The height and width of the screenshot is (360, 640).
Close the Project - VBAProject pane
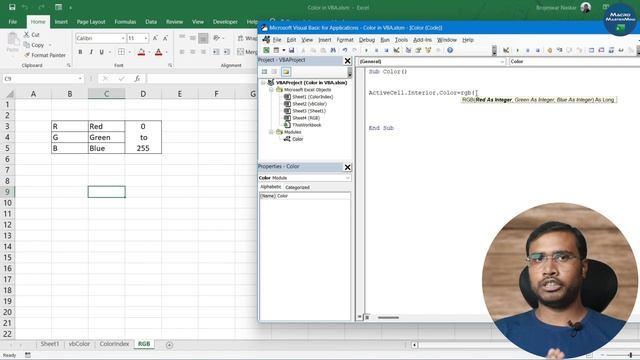347,61
